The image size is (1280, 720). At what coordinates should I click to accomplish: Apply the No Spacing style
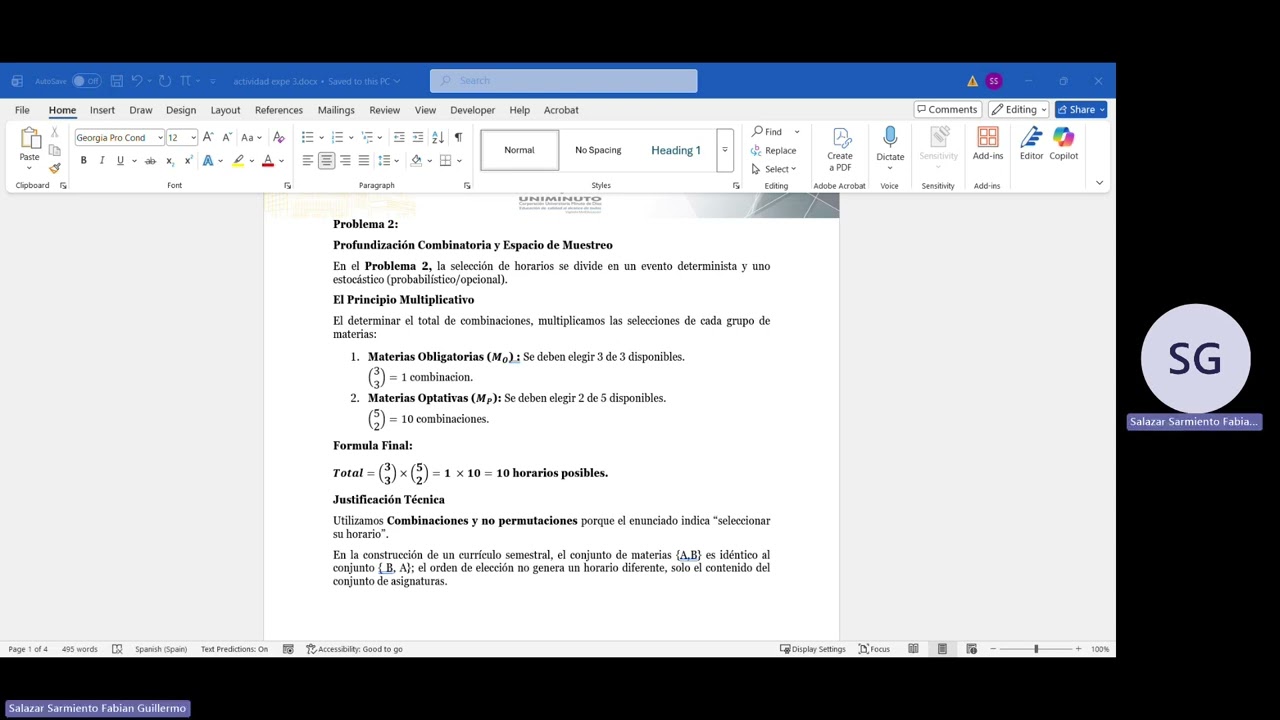coord(598,150)
